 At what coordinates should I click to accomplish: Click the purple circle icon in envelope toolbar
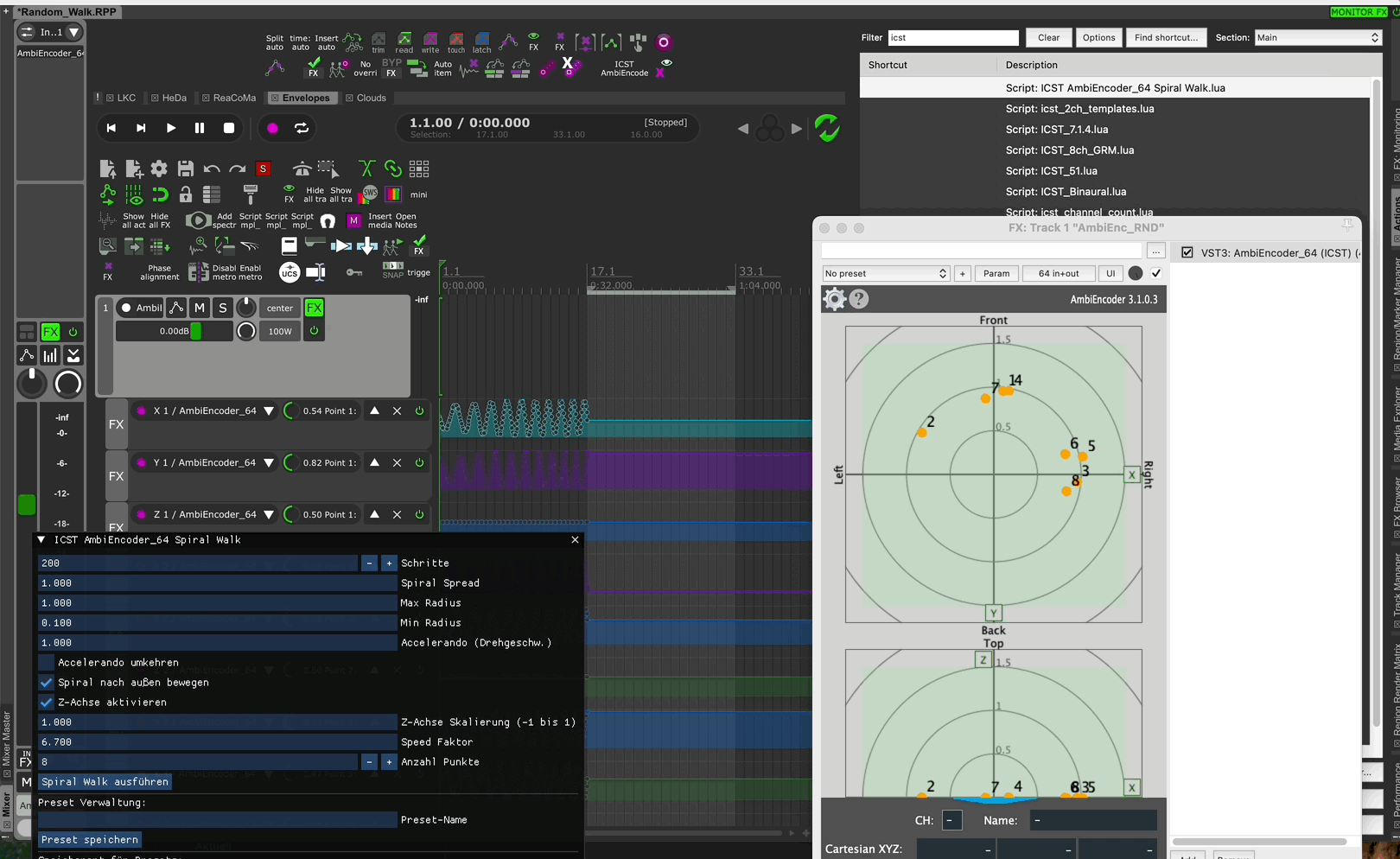[x=664, y=41]
